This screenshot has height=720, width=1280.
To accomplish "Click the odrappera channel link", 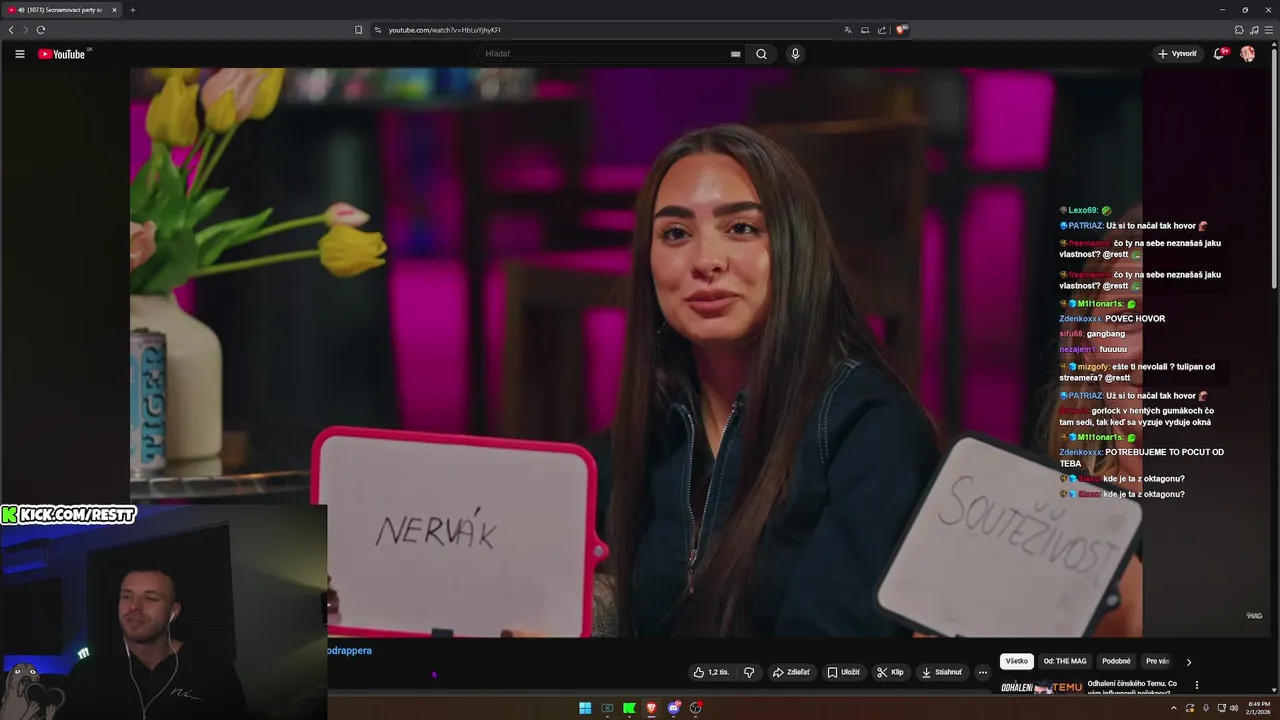I will click(349, 650).
